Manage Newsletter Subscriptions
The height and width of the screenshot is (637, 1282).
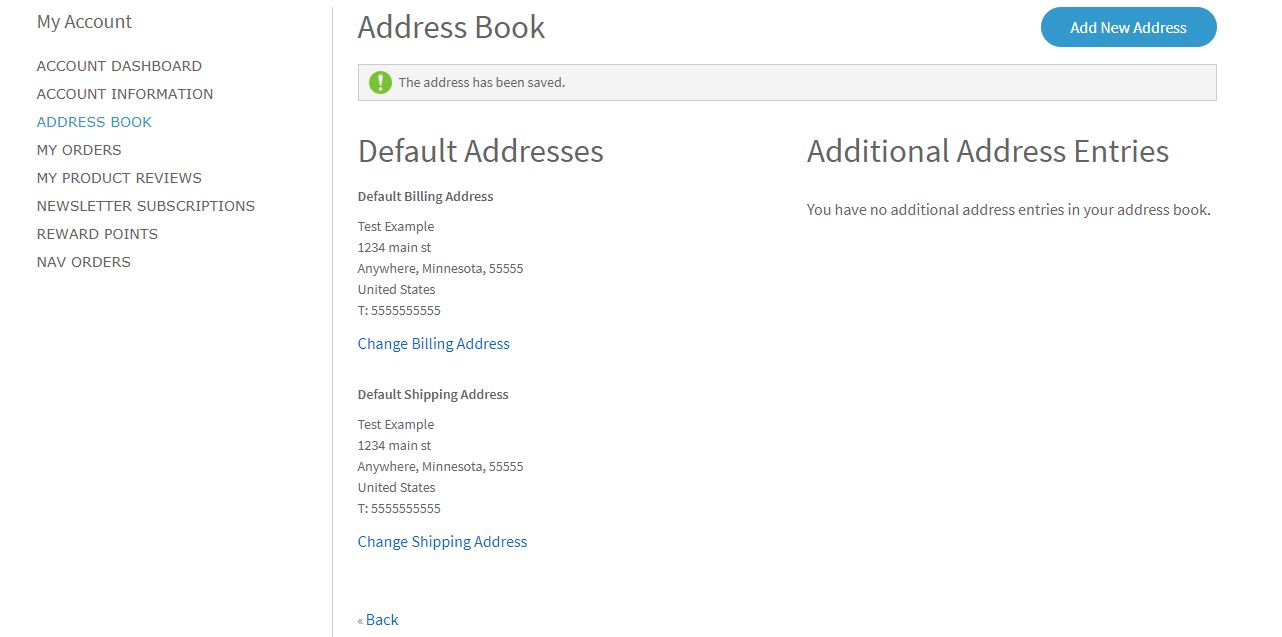(x=146, y=205)
